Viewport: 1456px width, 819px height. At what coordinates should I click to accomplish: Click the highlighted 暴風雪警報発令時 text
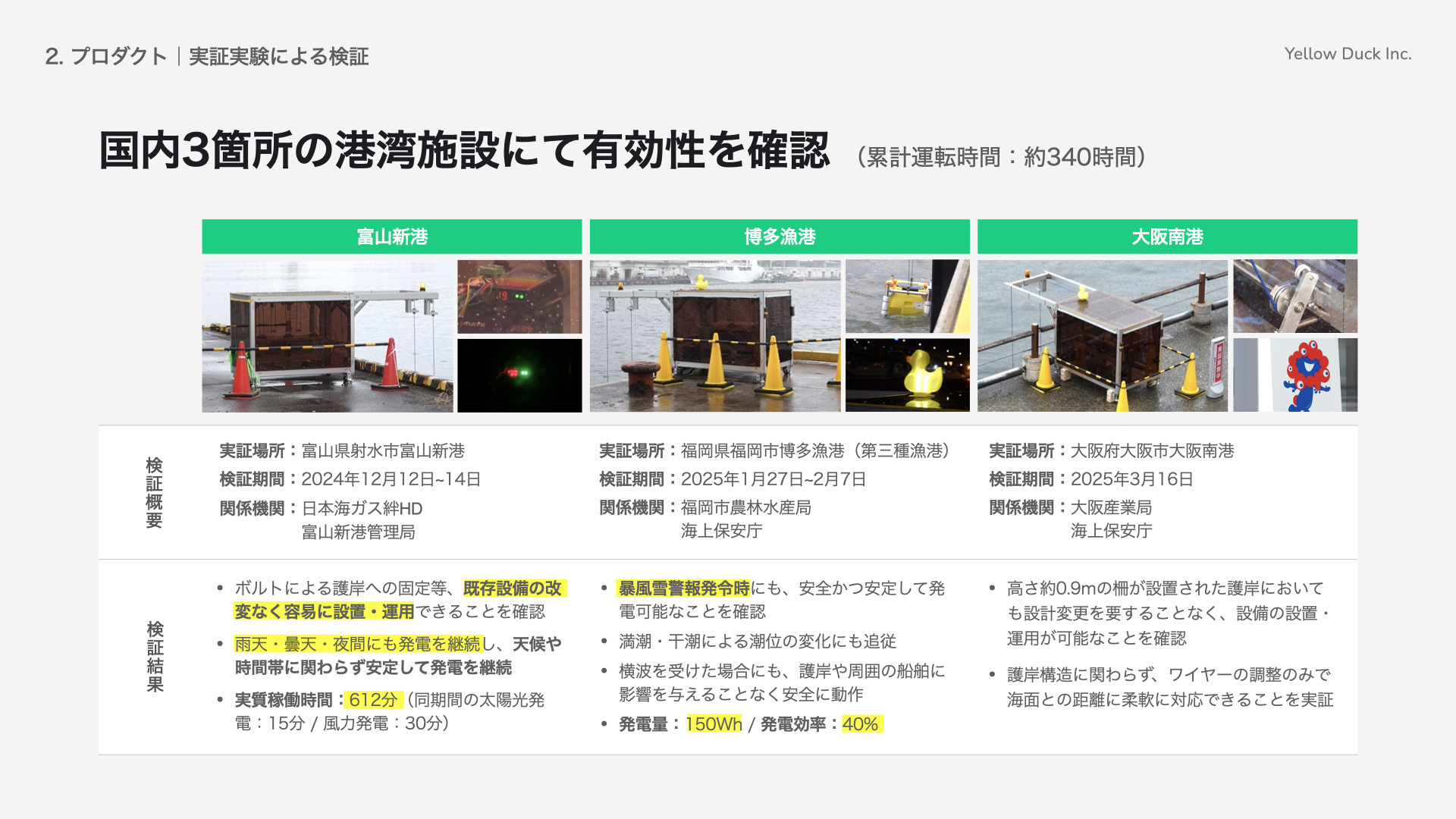point(683,588)
